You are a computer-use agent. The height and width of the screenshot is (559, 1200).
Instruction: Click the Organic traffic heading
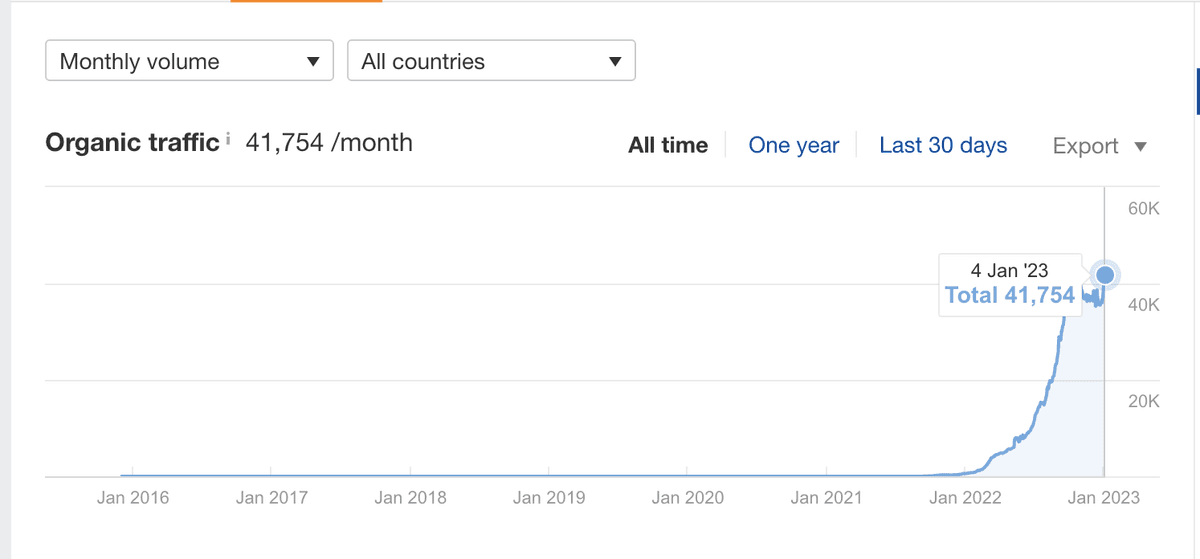pyautogui.click(x=132, y=142)
